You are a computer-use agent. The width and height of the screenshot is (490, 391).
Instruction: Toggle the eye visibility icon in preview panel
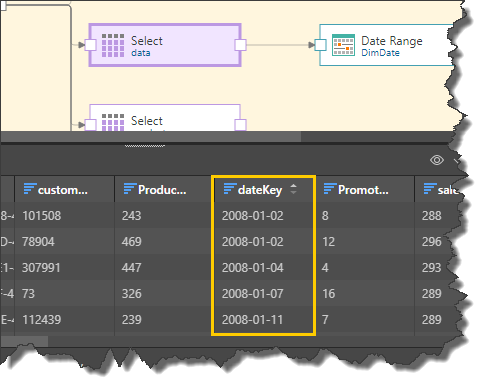point(437,160)
